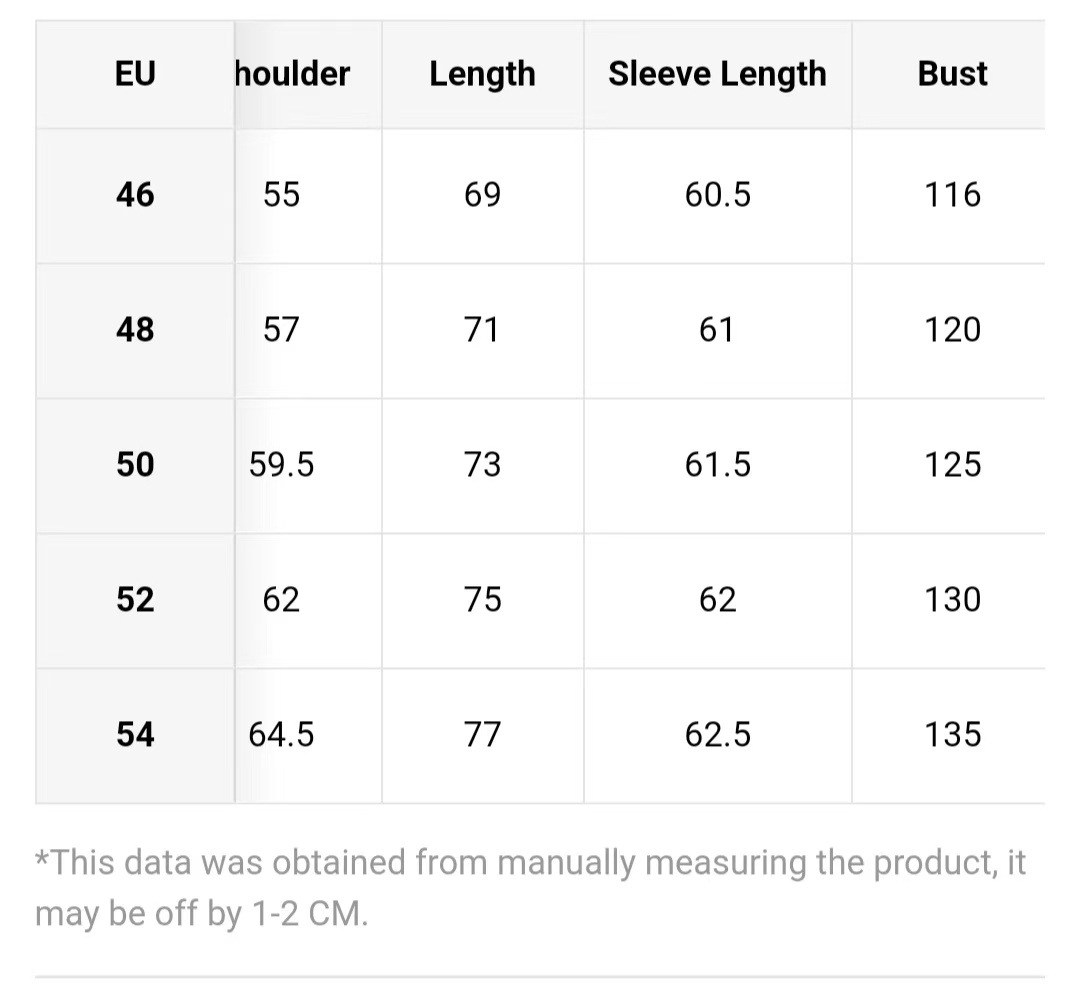
Task: Select sleeve length 60.5 cell
Action: click(x=717, y=195)
